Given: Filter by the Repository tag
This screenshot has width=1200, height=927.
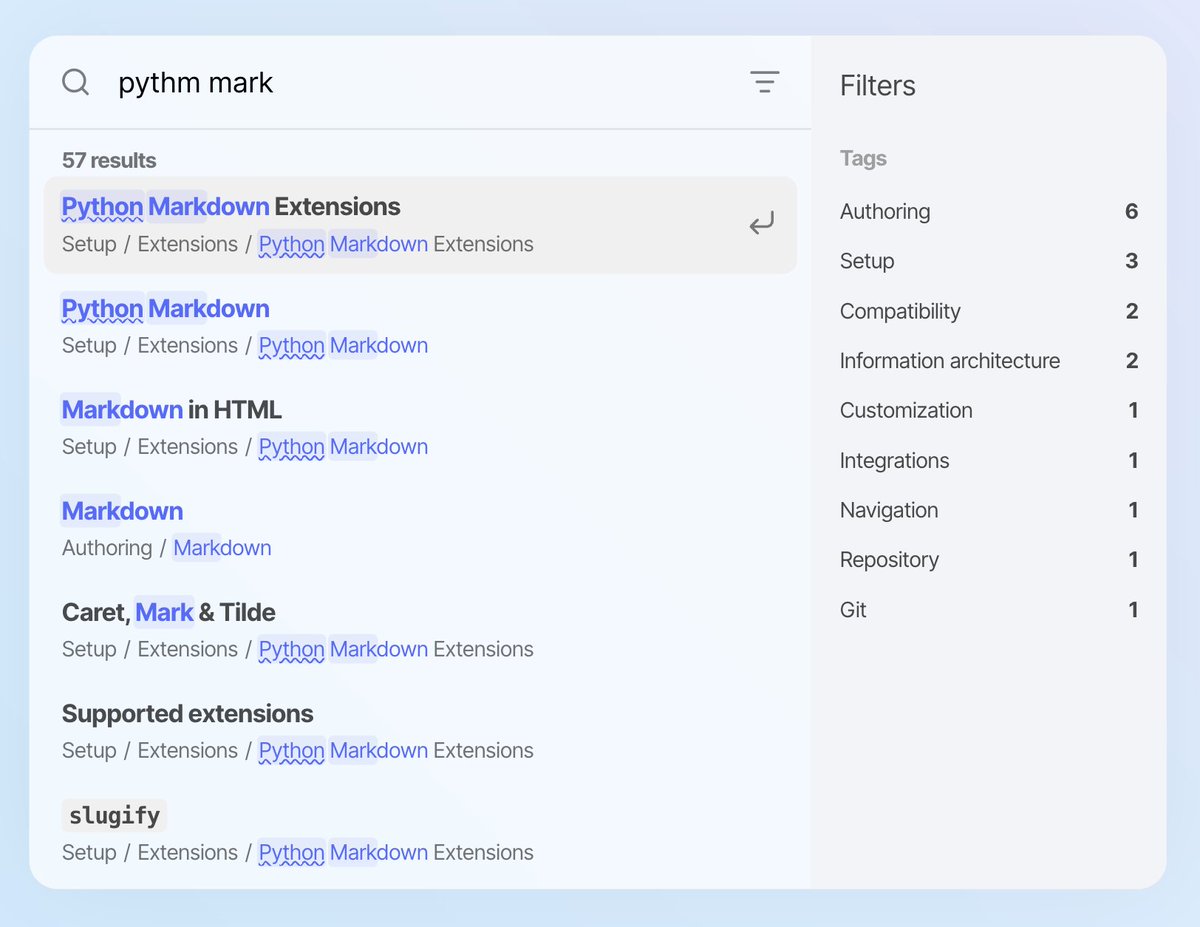Looking at the screenshot, I should coord(989,560).
